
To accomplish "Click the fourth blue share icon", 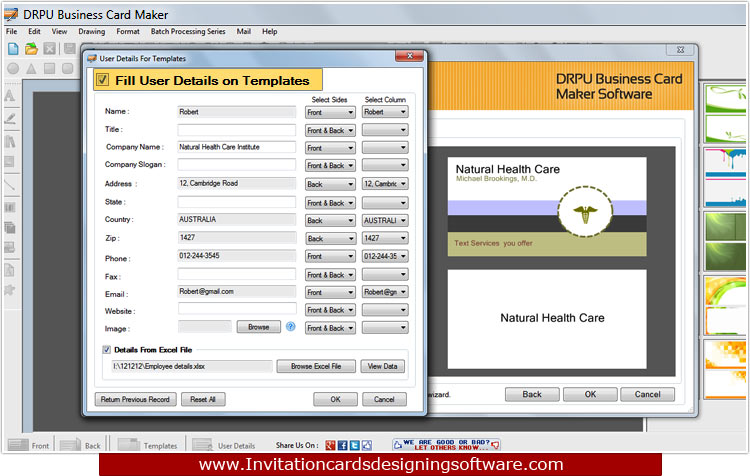I will click(x=367, y=445).
